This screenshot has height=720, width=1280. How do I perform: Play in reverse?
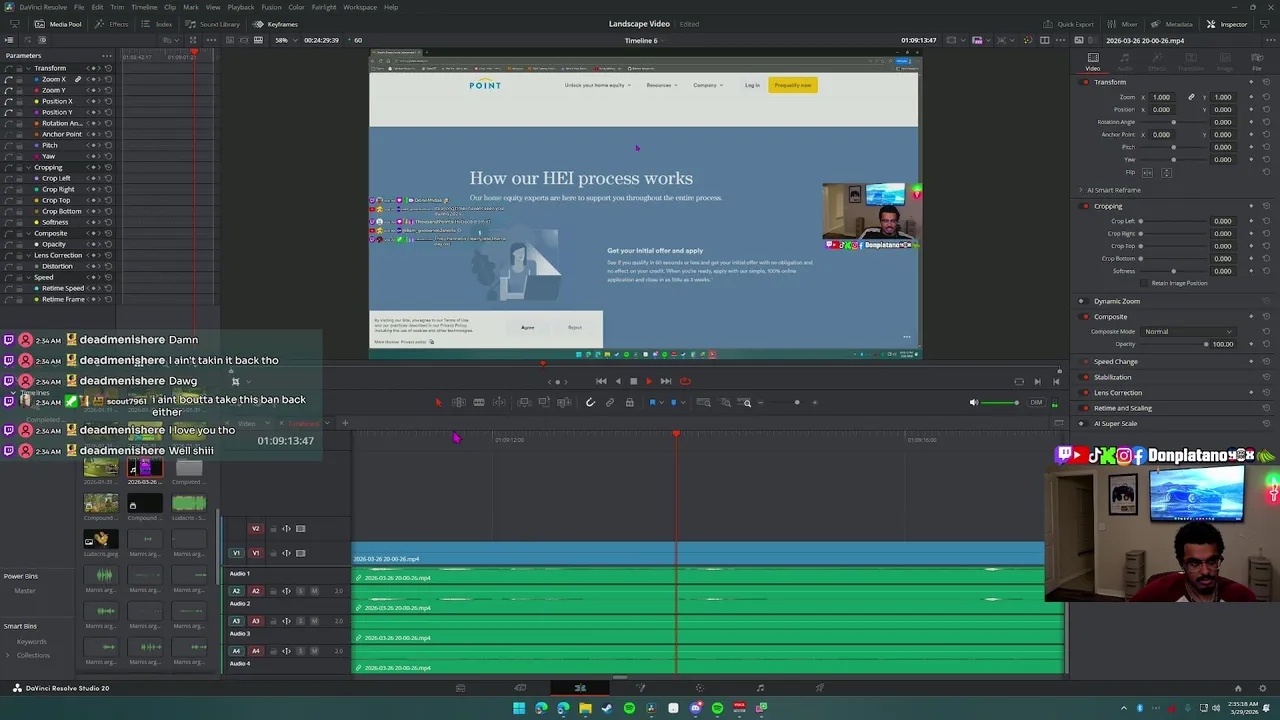click(x=617, y=381)
